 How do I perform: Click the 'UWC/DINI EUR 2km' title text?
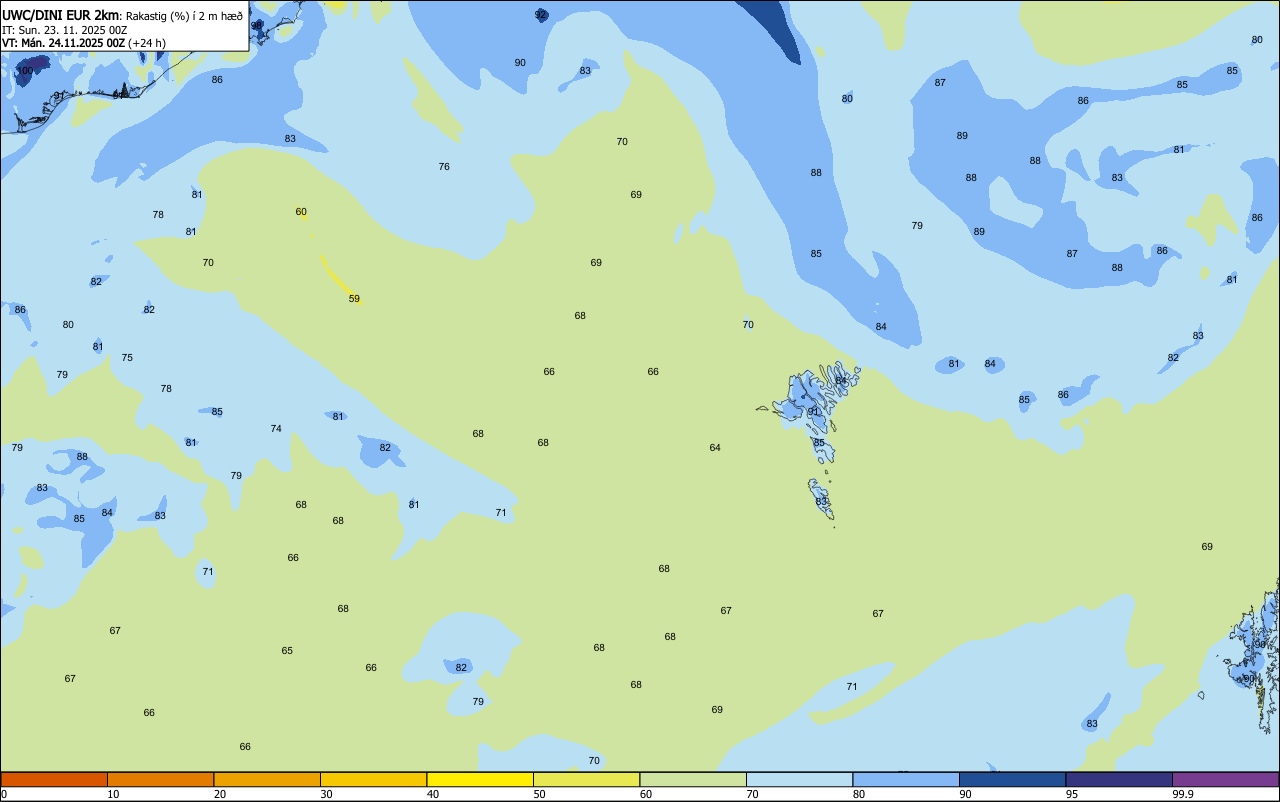tap(60, 15)
